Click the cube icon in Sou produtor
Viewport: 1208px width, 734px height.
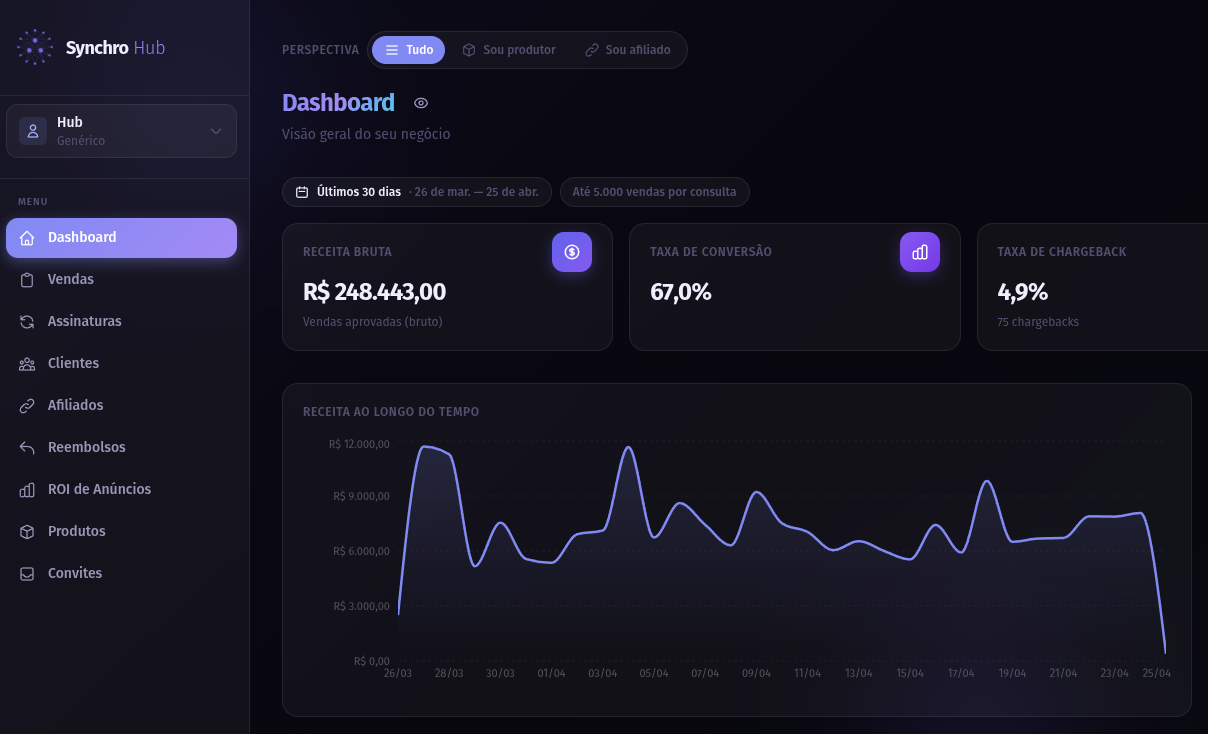pos(469,50)
